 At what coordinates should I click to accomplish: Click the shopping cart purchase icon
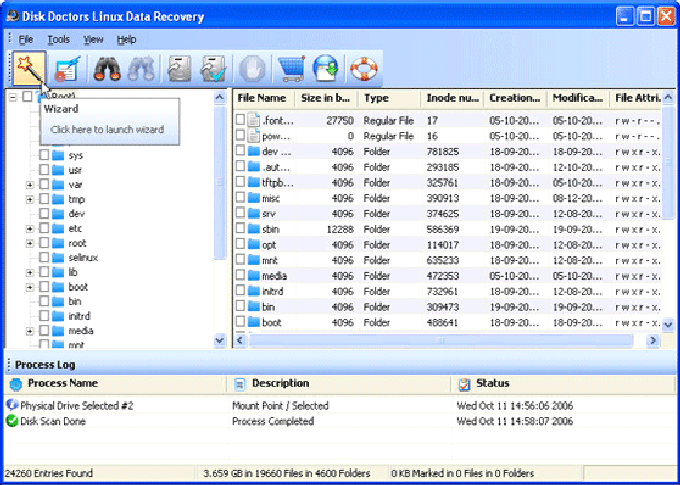click(x=290, y=69)
